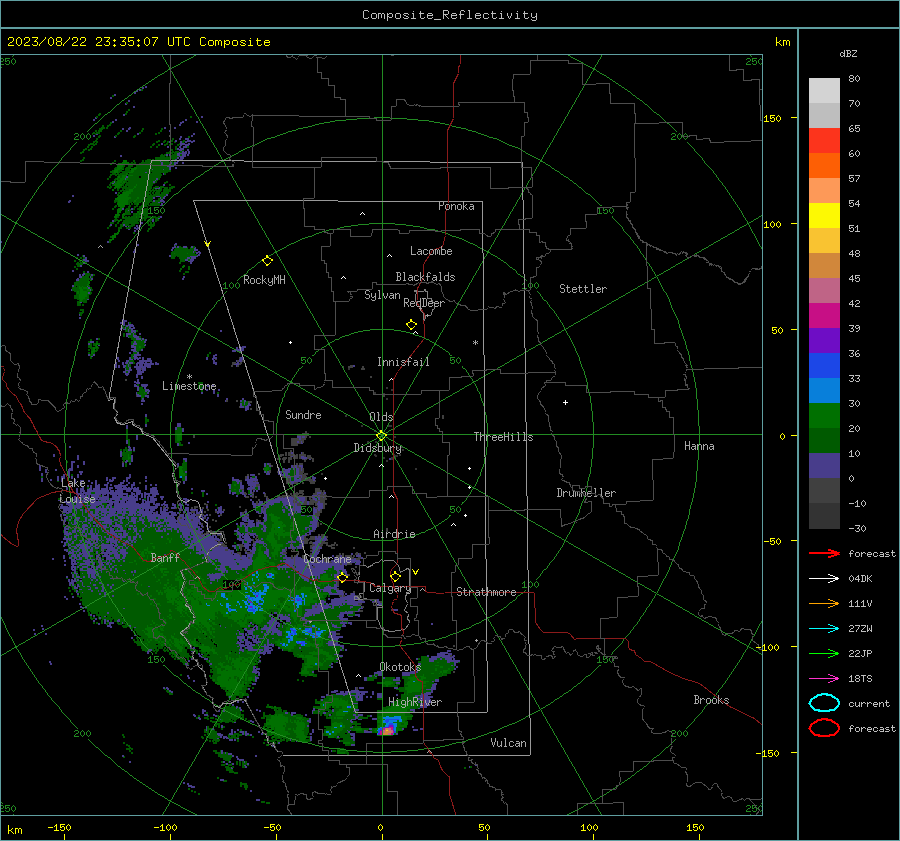The image size is (900, 841).
Task: Click the Banff label
Action: 165,557
